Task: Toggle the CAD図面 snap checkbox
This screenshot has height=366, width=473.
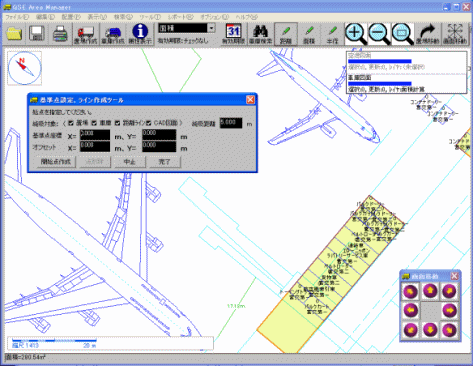Action: pos(148,123)
